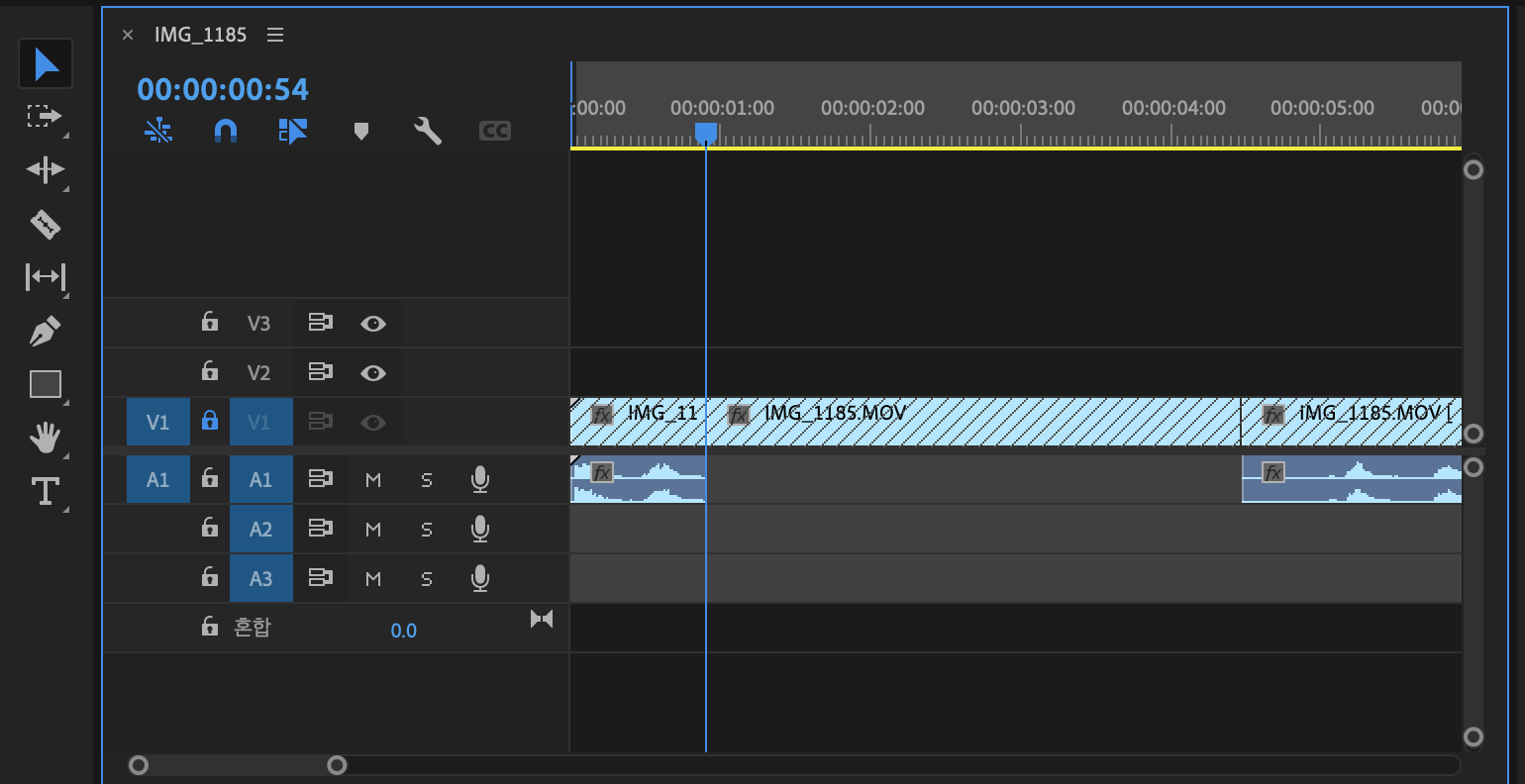1525x784 pixels.
Task: Target the V3 track header
Action: (258, 324)
